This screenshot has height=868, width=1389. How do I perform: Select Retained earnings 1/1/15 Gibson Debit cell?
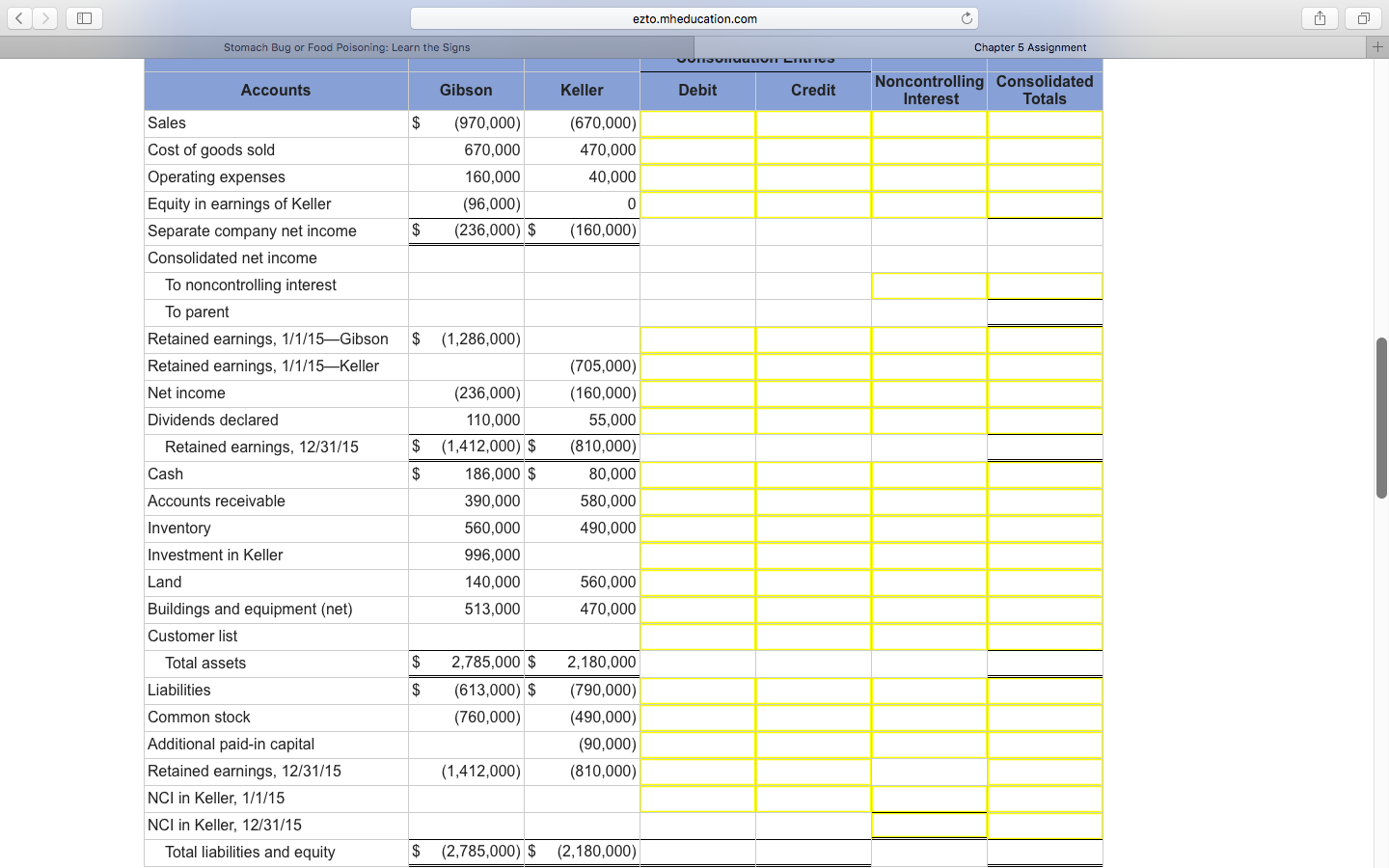coord(697,339)
